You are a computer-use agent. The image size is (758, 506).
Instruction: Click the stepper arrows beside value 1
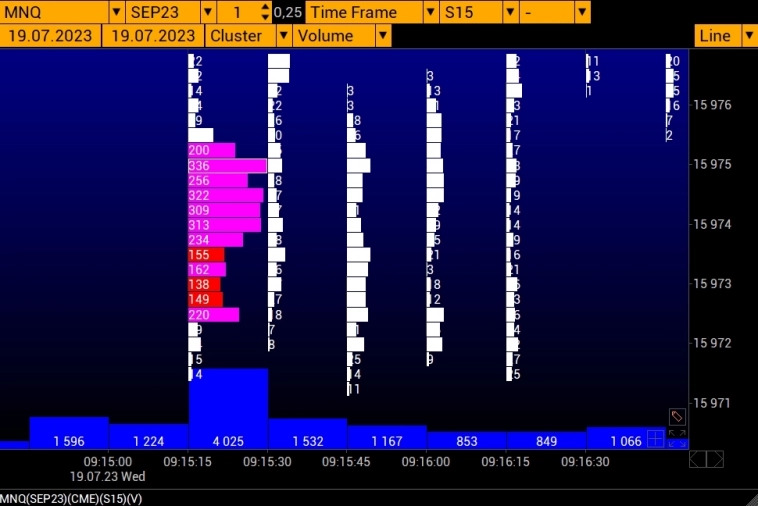264,12
